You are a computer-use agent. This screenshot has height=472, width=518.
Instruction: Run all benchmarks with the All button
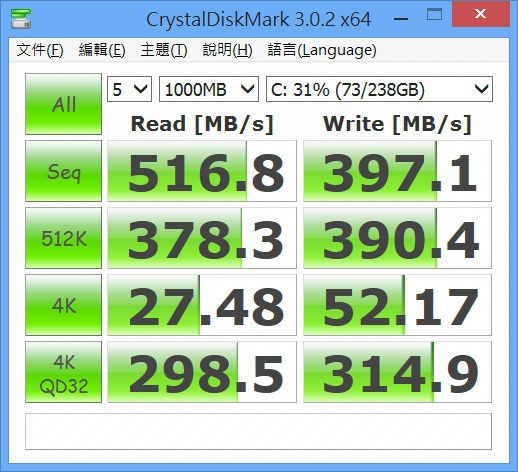[x=63, y=104]
